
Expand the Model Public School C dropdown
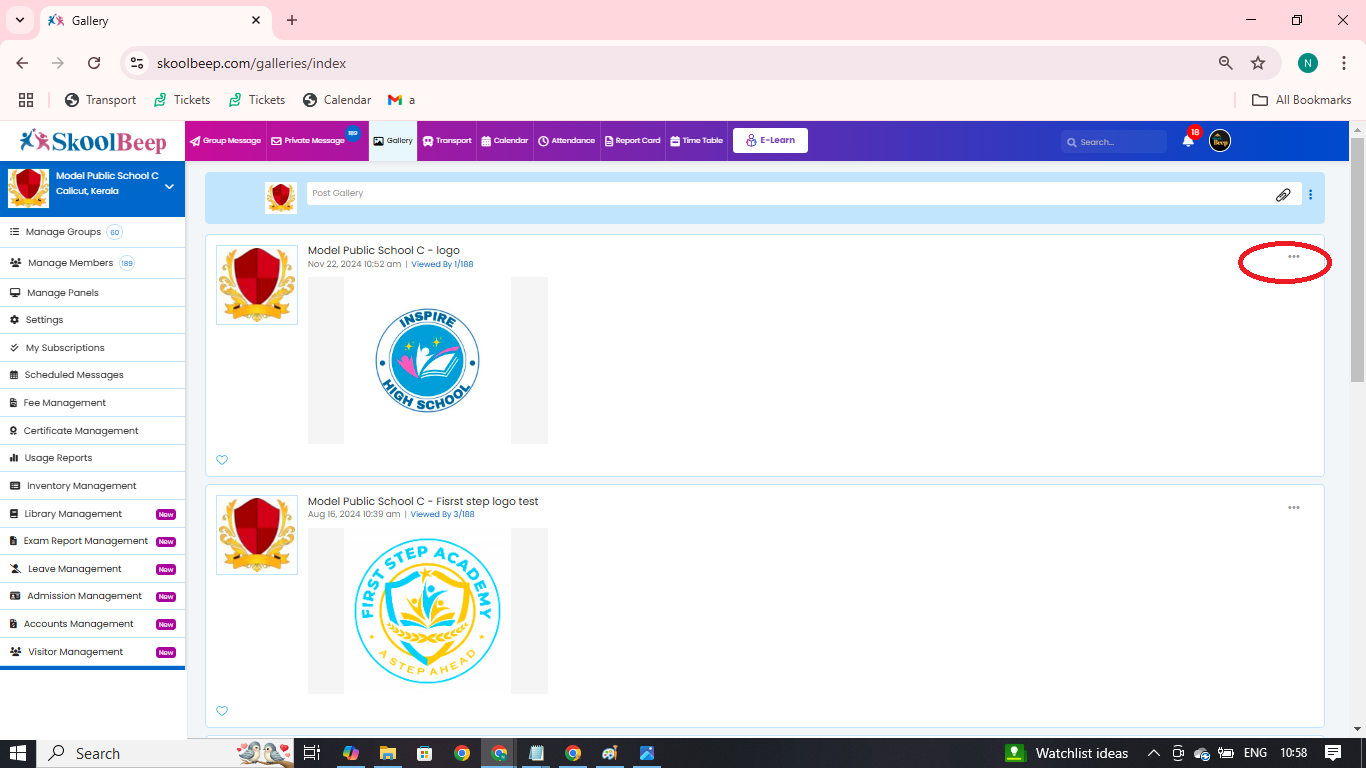169,187
